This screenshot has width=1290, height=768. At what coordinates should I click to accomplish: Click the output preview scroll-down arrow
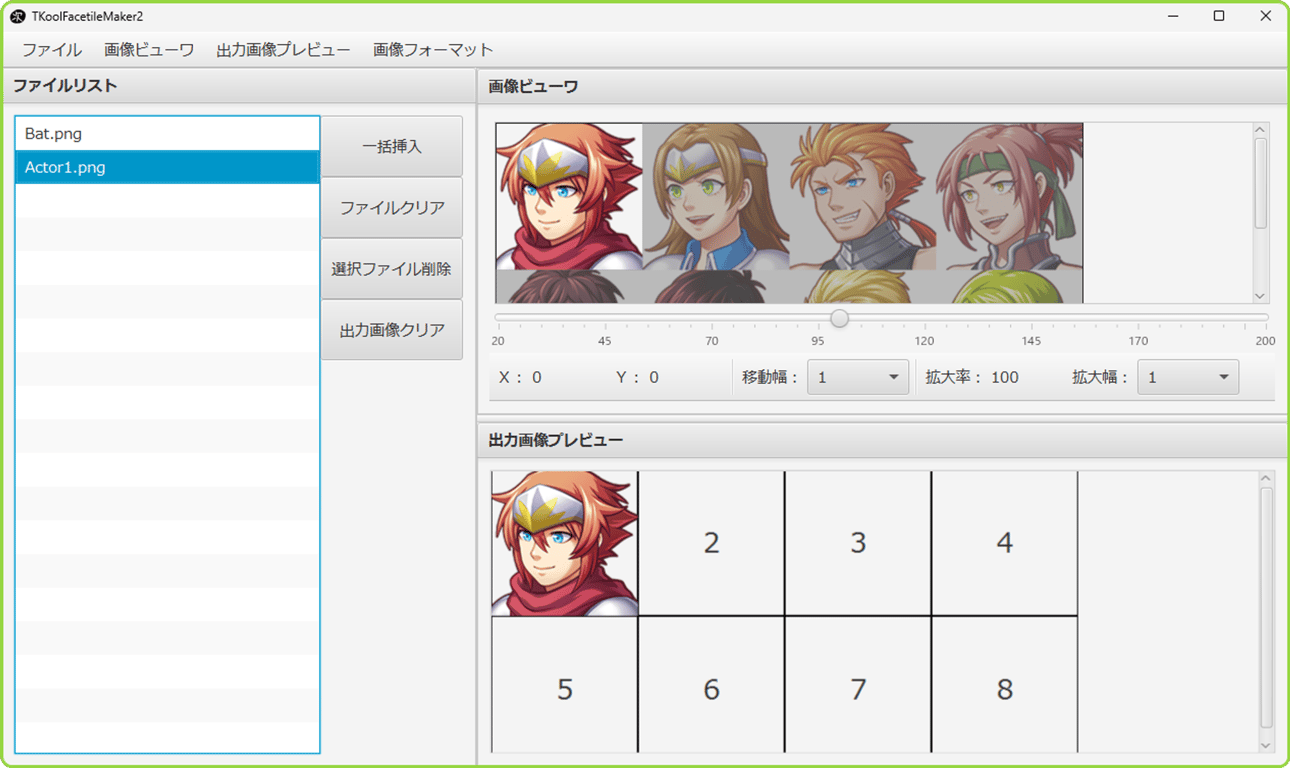coord(1266,745)
